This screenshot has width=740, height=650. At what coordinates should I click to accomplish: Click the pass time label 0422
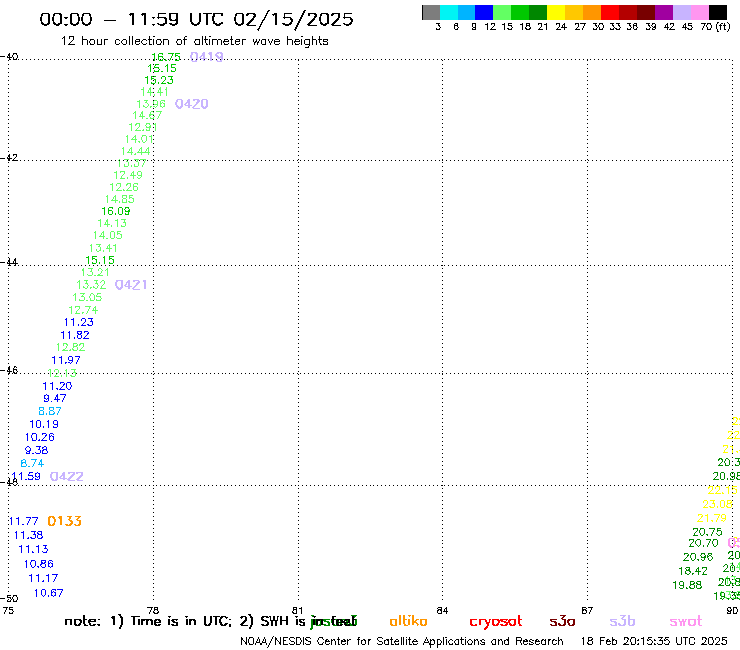[67, 476]
